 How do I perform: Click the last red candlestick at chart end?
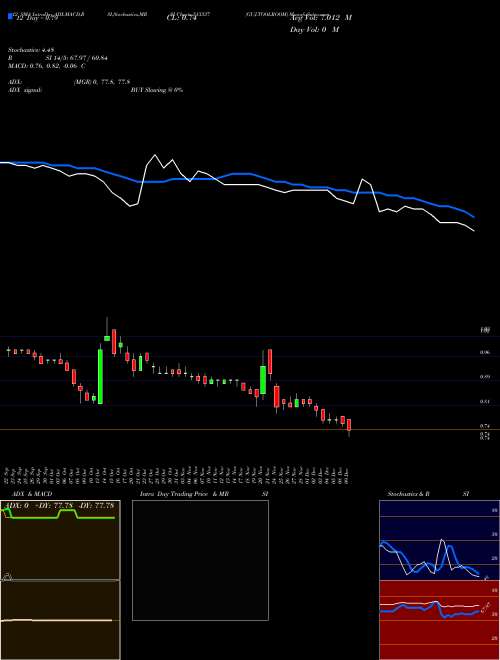[x=349, y=424]
